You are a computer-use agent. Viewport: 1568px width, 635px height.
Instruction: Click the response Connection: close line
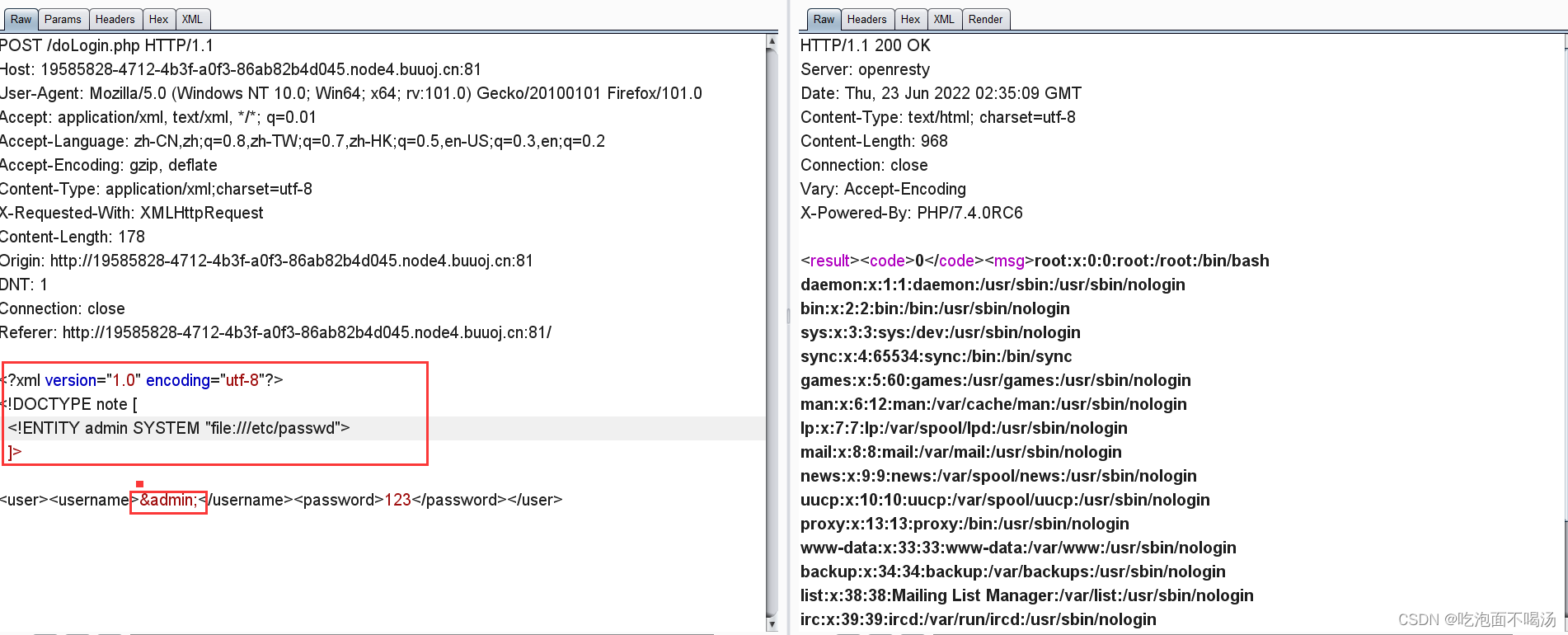click(864, 165)
